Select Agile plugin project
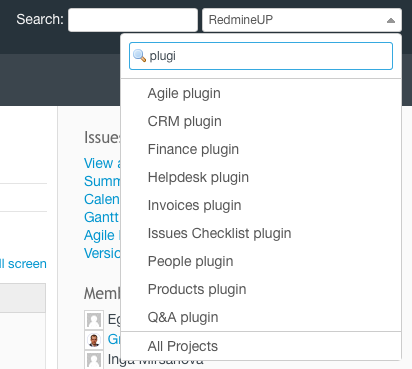Image resolution: width=412 pixels, height=369 pixels. (x=261, y=93)
